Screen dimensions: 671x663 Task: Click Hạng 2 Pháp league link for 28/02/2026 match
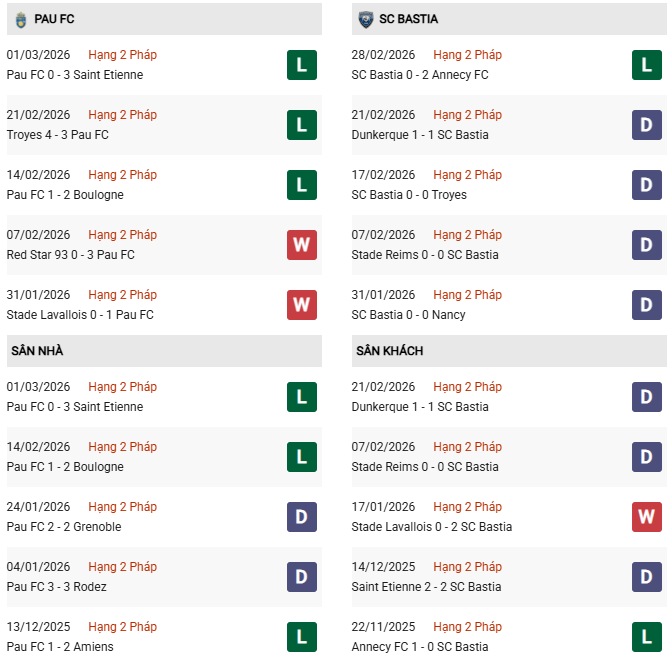(x=468, y=55)
